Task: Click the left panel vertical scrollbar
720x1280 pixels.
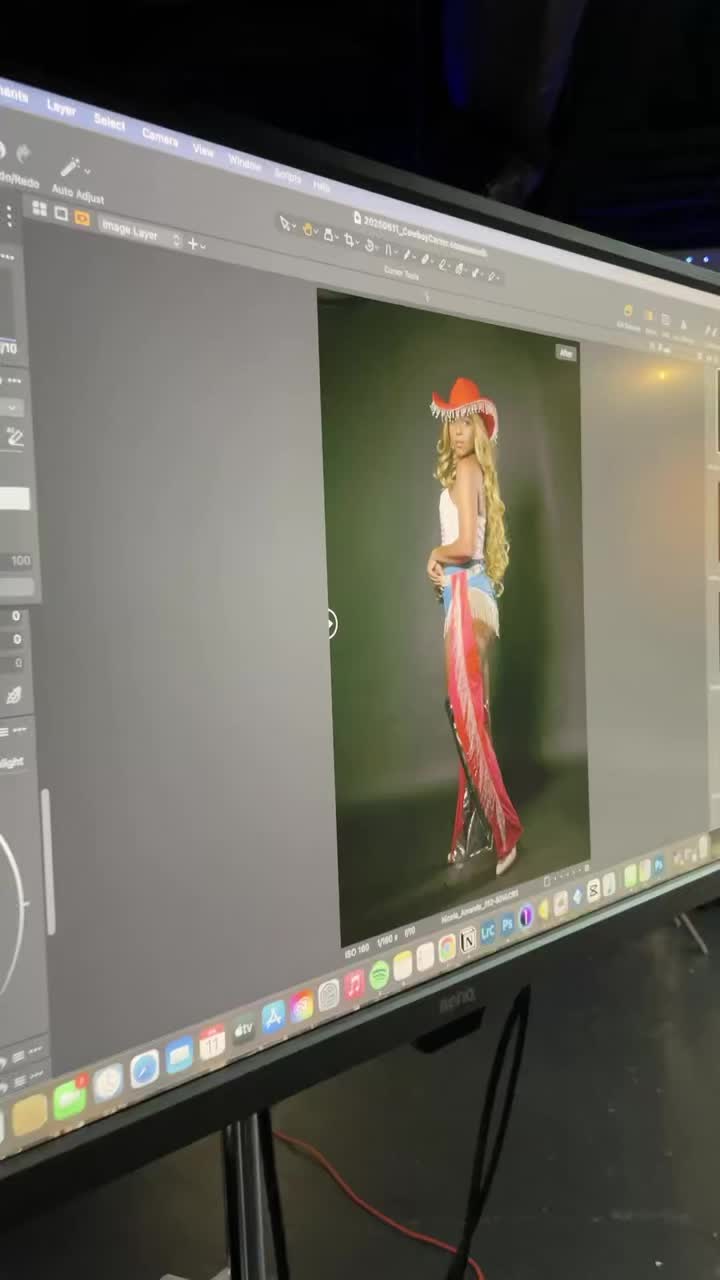Action: 47,860
